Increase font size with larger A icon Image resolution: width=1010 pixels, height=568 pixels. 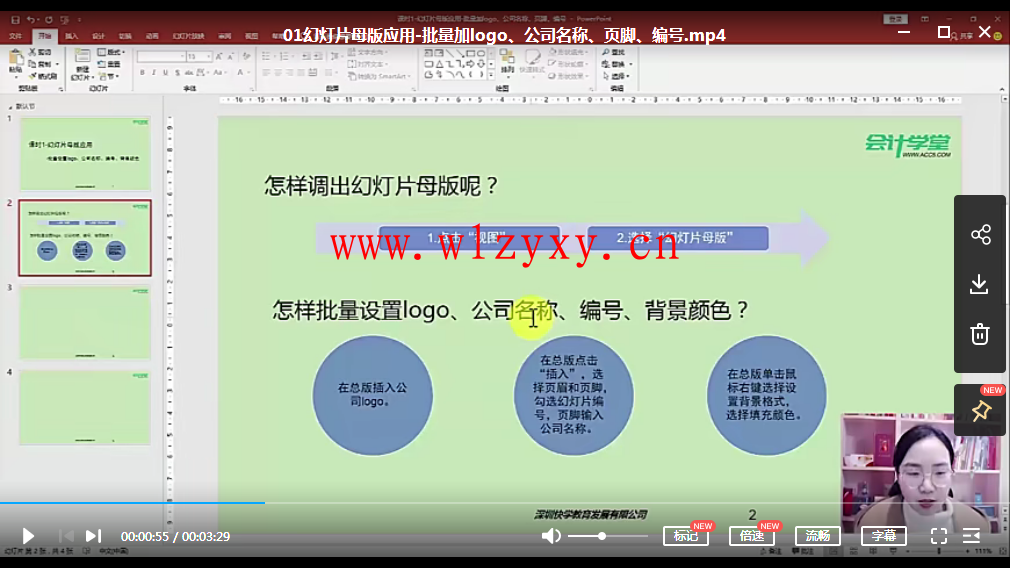point(219,57)
